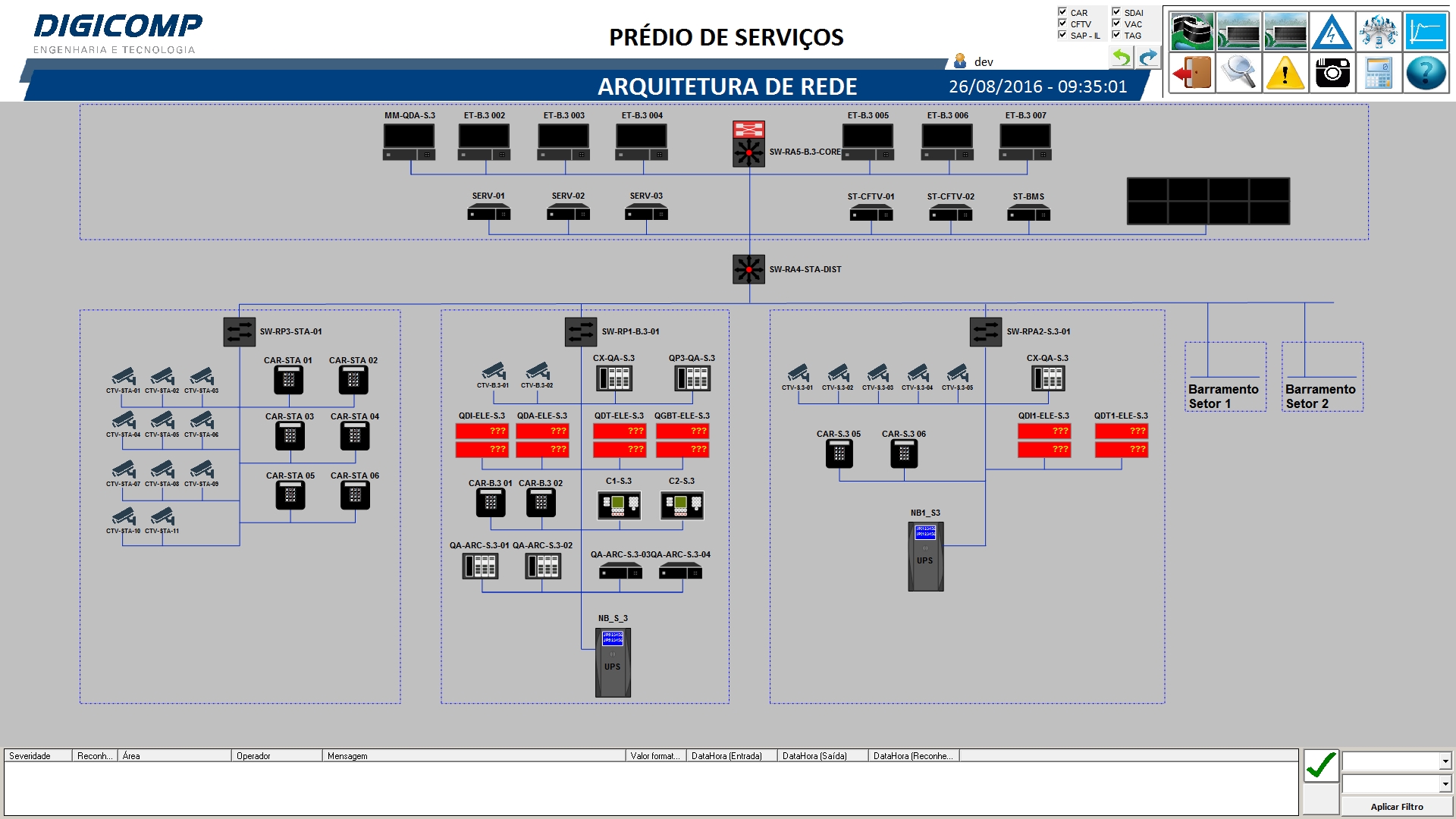Select the electrical hazard triangle icon
This screenshot has width=1456, height=819.
click(x=1332, y=30)
